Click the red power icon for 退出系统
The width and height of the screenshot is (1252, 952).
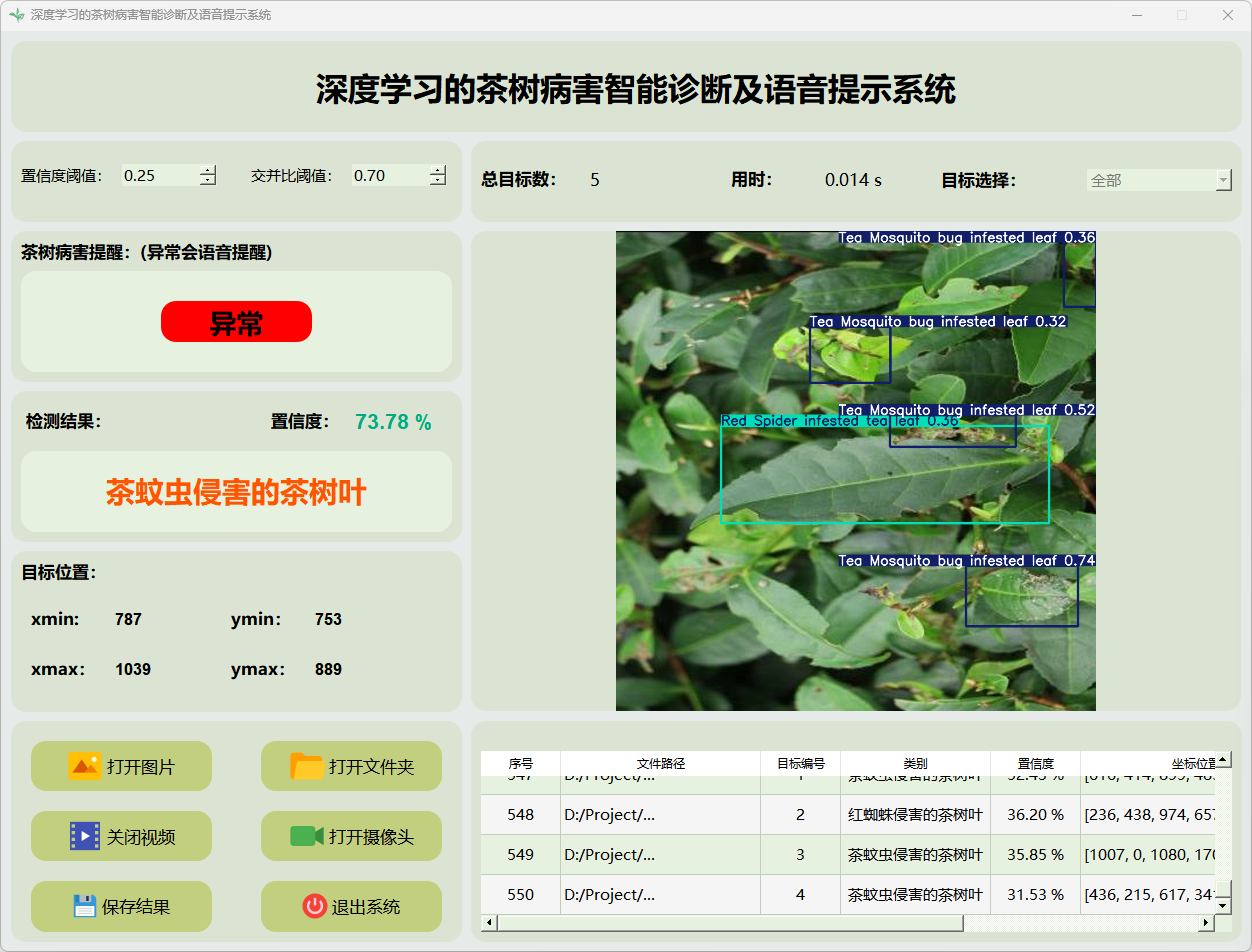(x=315, y=906)
